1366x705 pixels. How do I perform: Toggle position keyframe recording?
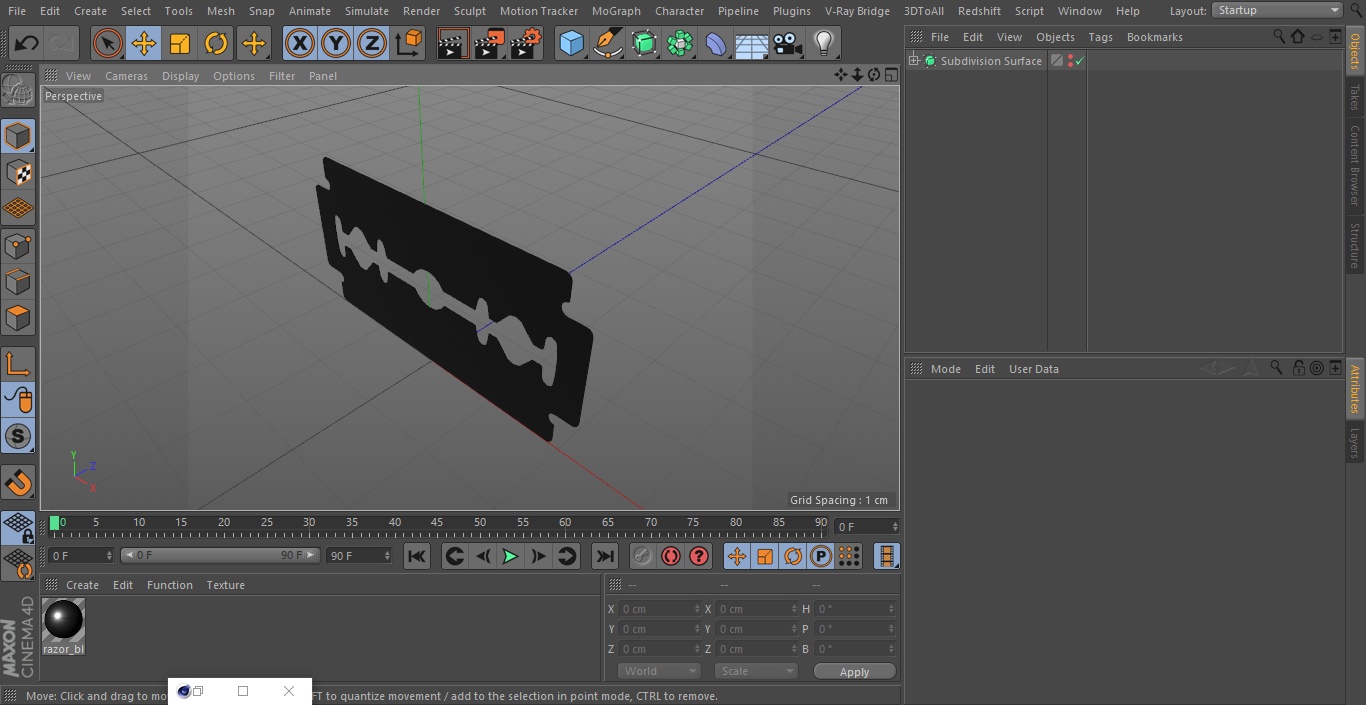click(x=737, y=556)
